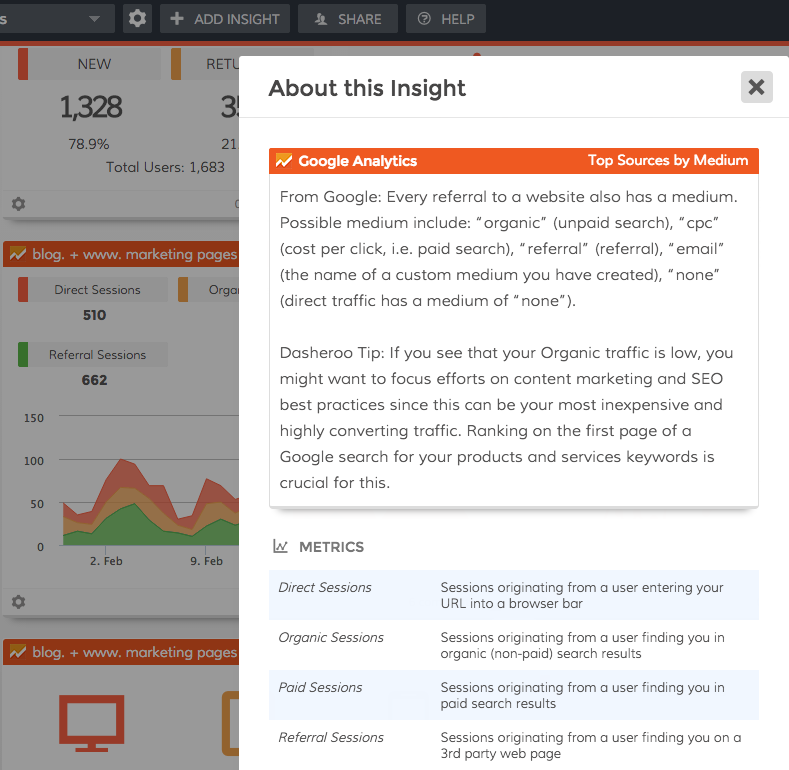The height and width of the screenshot is (770, 789).
Task: Open the HELP menu item
Action: (x=446, y=19)
